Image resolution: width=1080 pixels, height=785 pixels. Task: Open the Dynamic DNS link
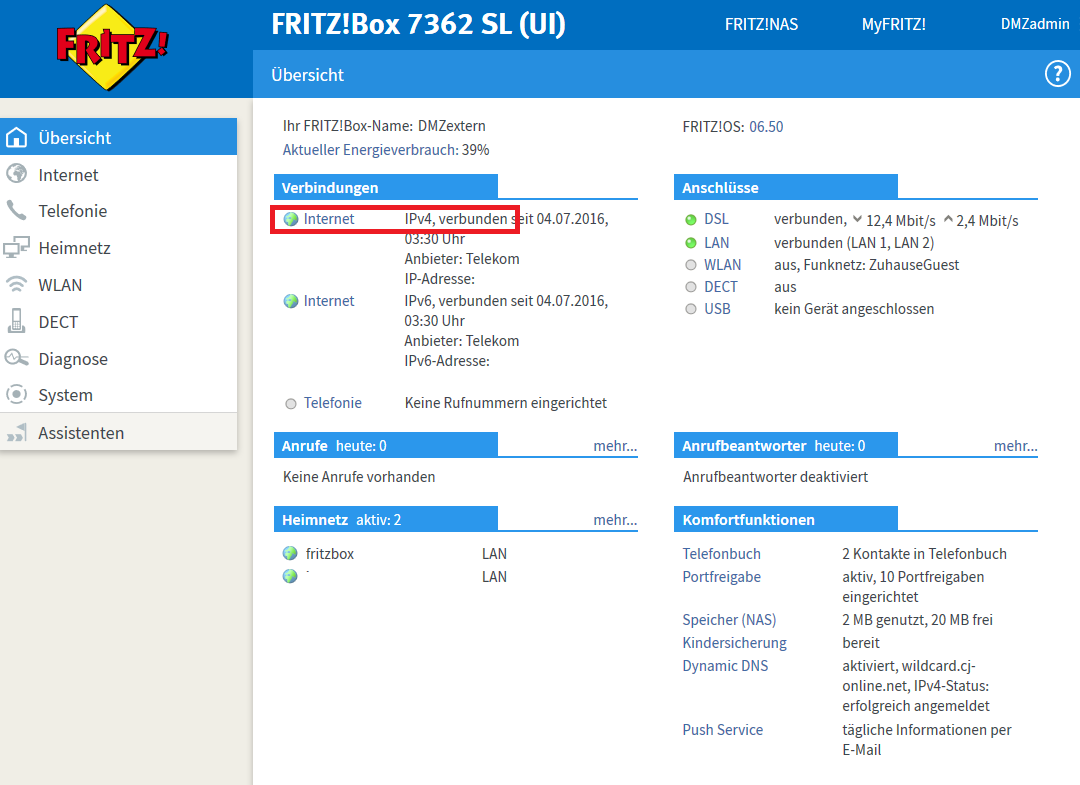coord(725,666)
